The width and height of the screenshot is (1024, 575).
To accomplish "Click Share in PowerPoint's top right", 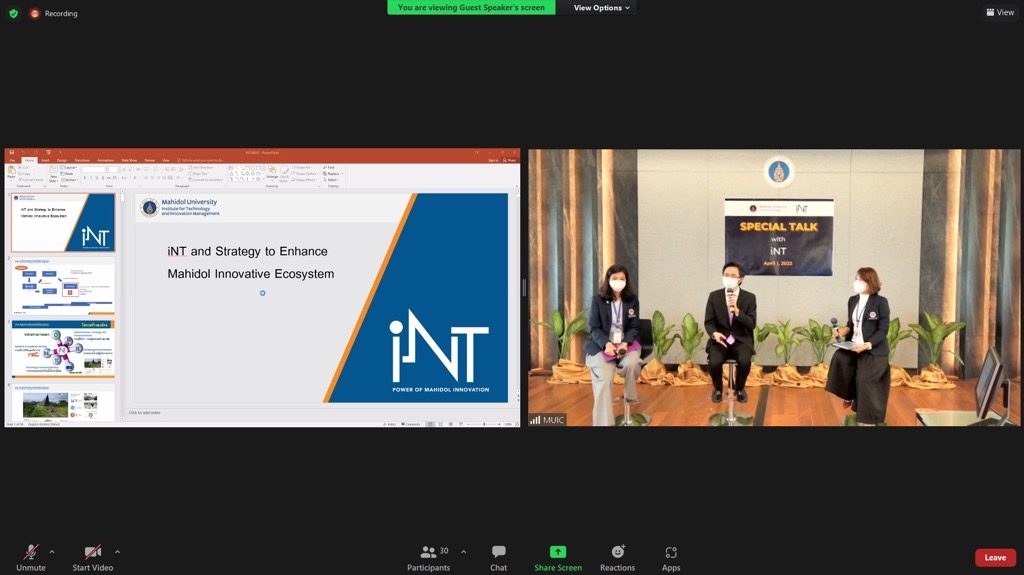I will (509, 160).
